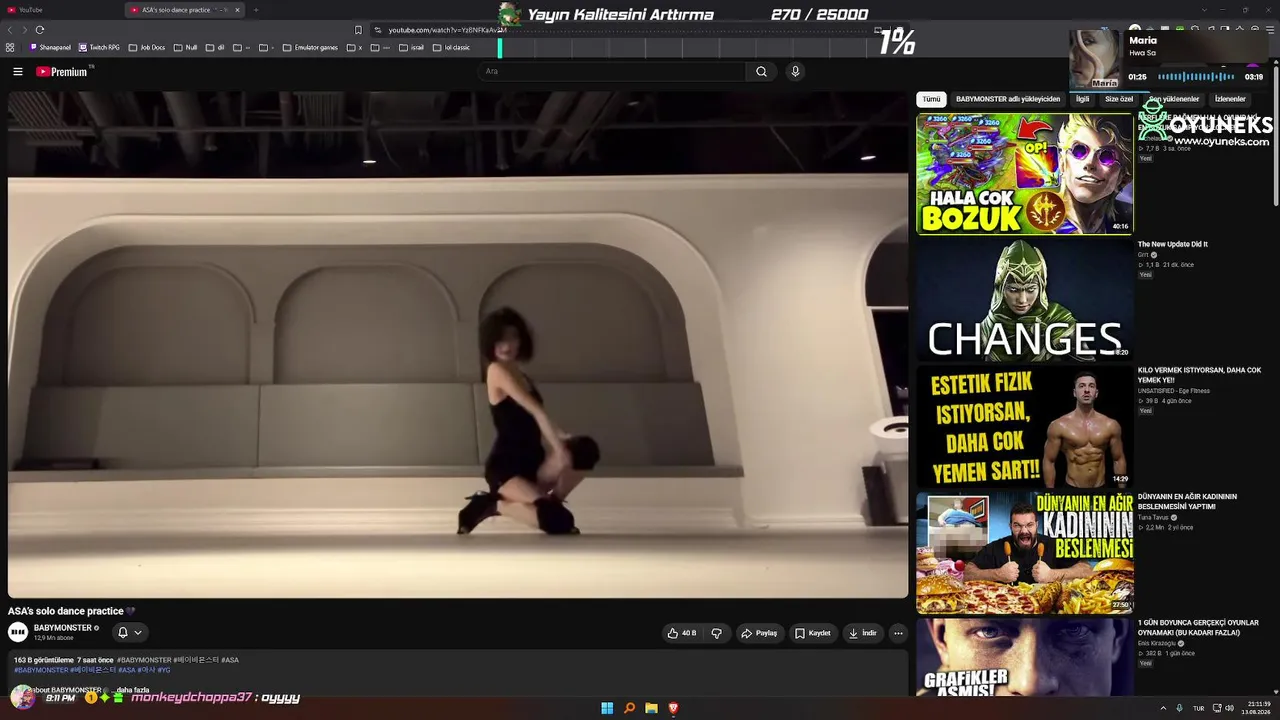Click the YouTube search magnifier button
This screenshot has height=720, width=1280.
coord(761,71)
